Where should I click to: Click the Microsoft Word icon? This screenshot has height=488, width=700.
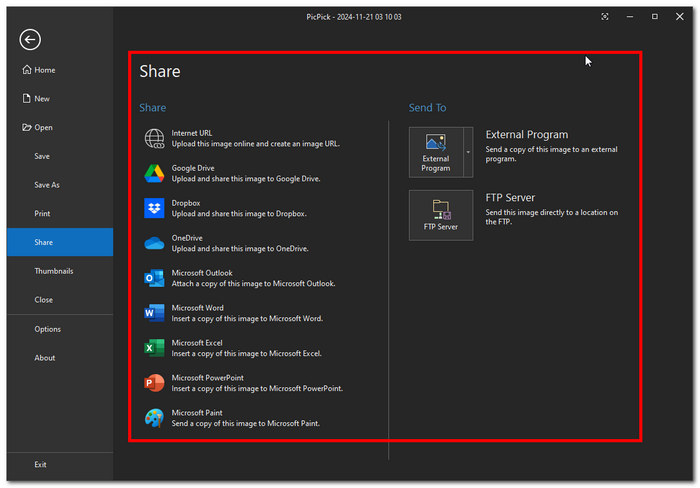pyautogui.click(x=154, y=313)
